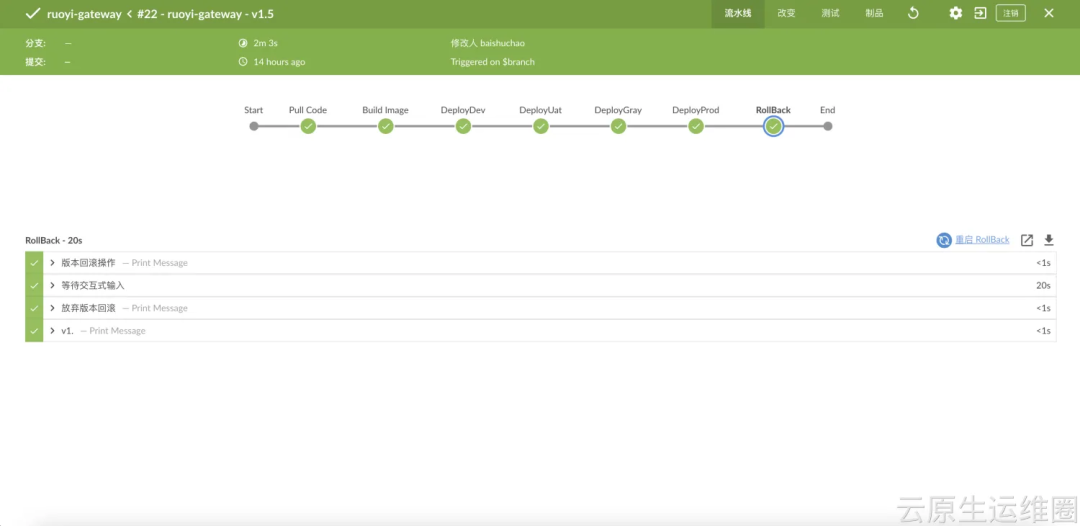
Task: Expand the 等待交互式输入 step
Action: point(52,285)
